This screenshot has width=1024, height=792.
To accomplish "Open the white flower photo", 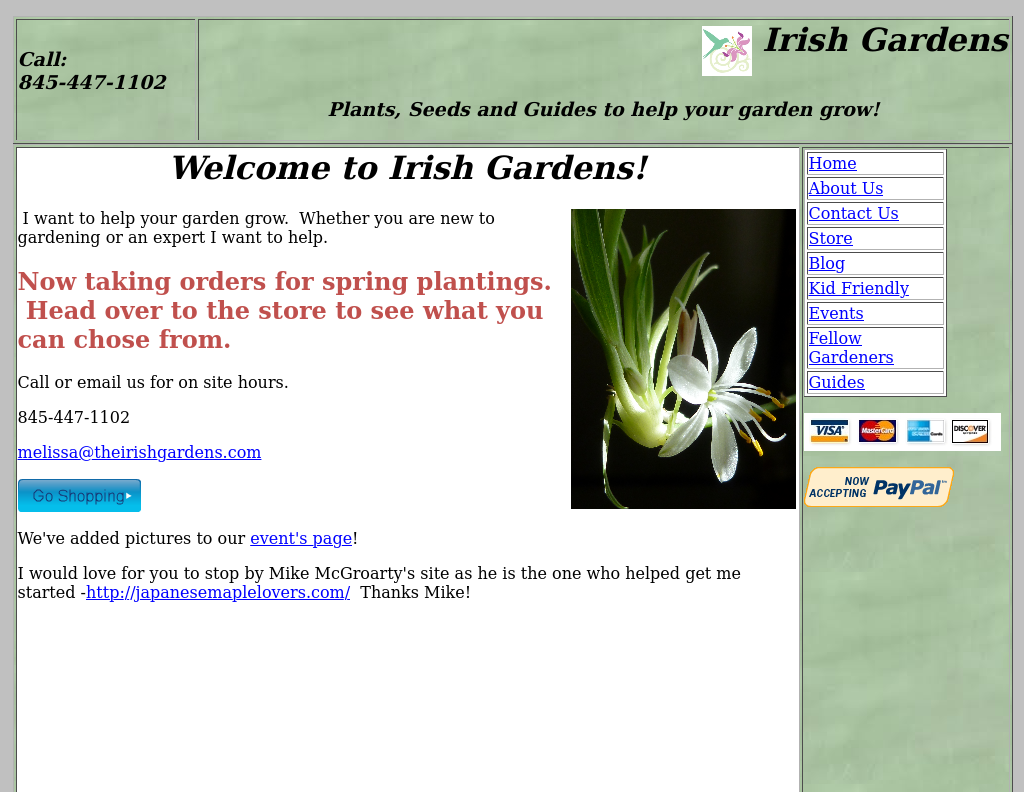I will [x=683, y=359].
